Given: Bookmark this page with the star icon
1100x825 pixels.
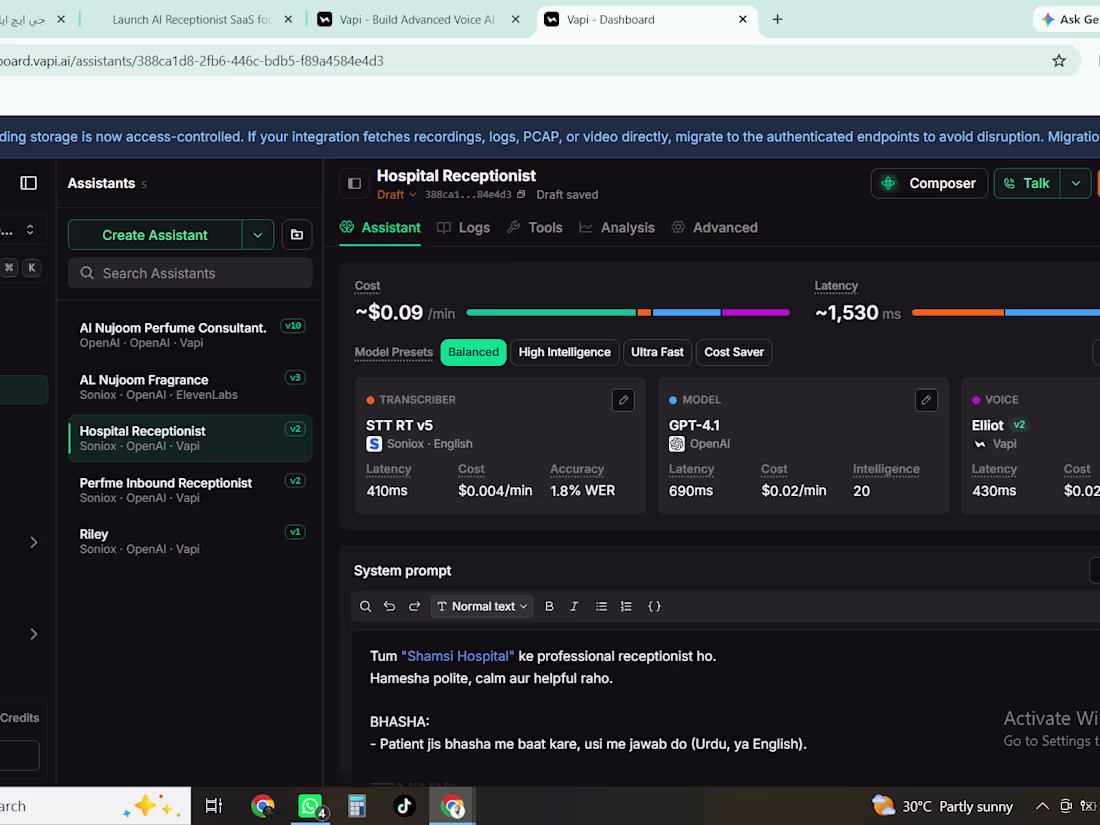Looking at the screenshot, I should [x=1059, y=61].
